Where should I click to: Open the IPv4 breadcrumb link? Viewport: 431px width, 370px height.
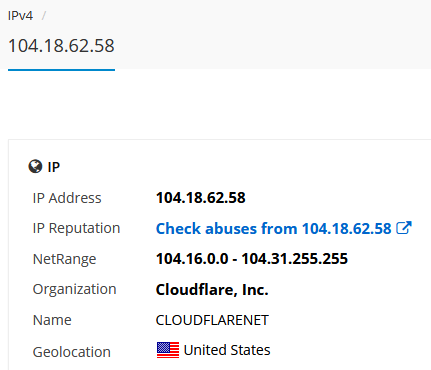click(20, 16)
